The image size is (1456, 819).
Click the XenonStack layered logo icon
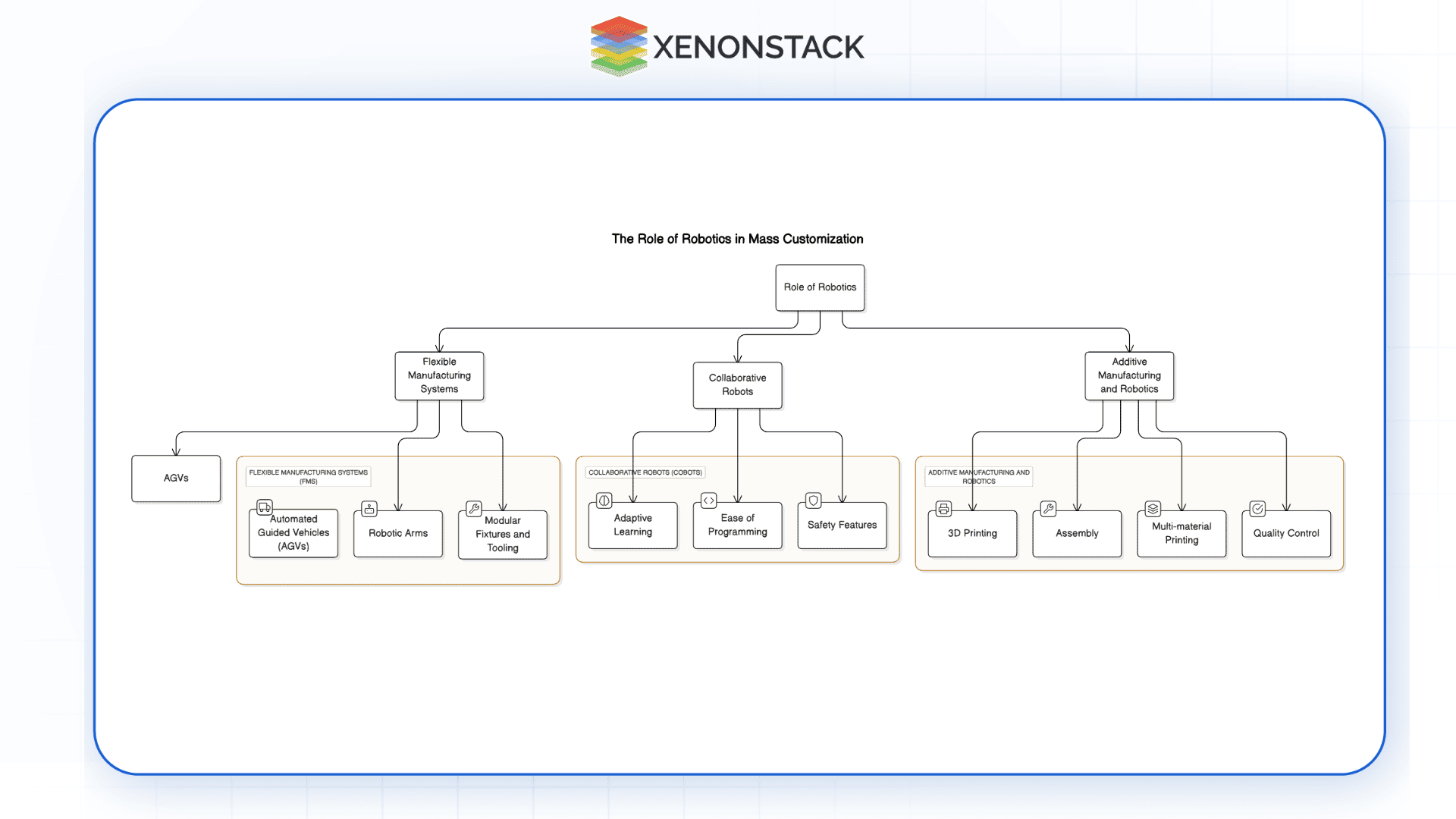point(619,46)
